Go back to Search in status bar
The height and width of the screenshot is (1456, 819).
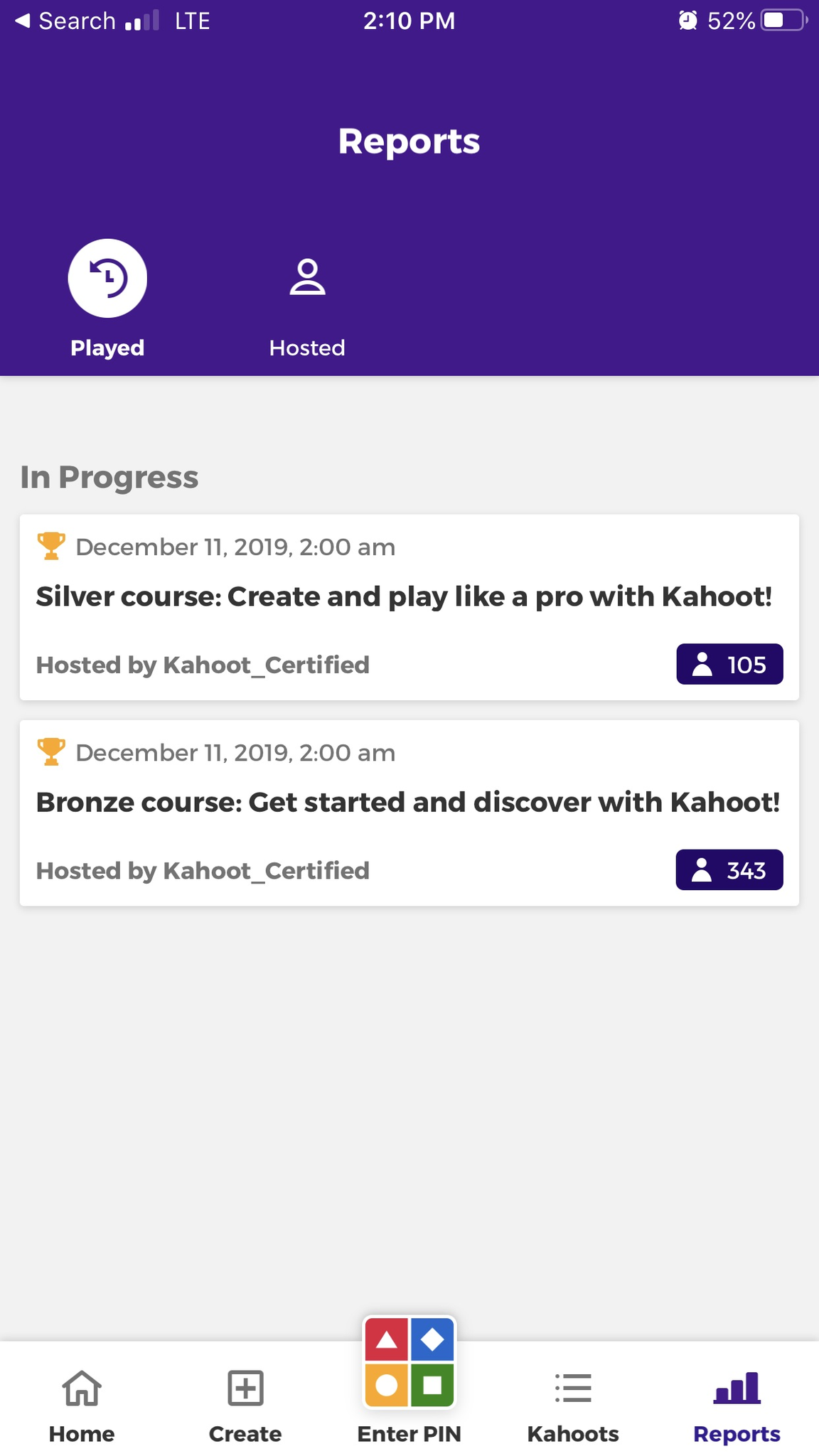click(x=65, y=21)
